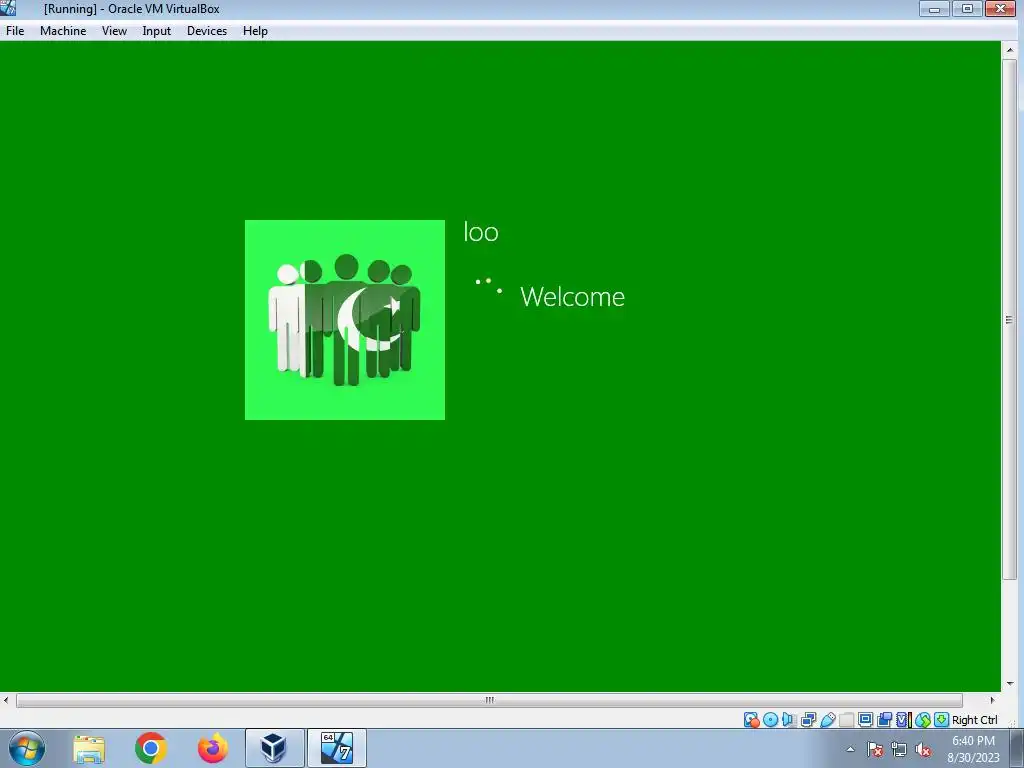The width and height of the screenshot is (1024, 768).
Task: Click the keyboard capture green arrow icon
Action: (x=941, y=720)
